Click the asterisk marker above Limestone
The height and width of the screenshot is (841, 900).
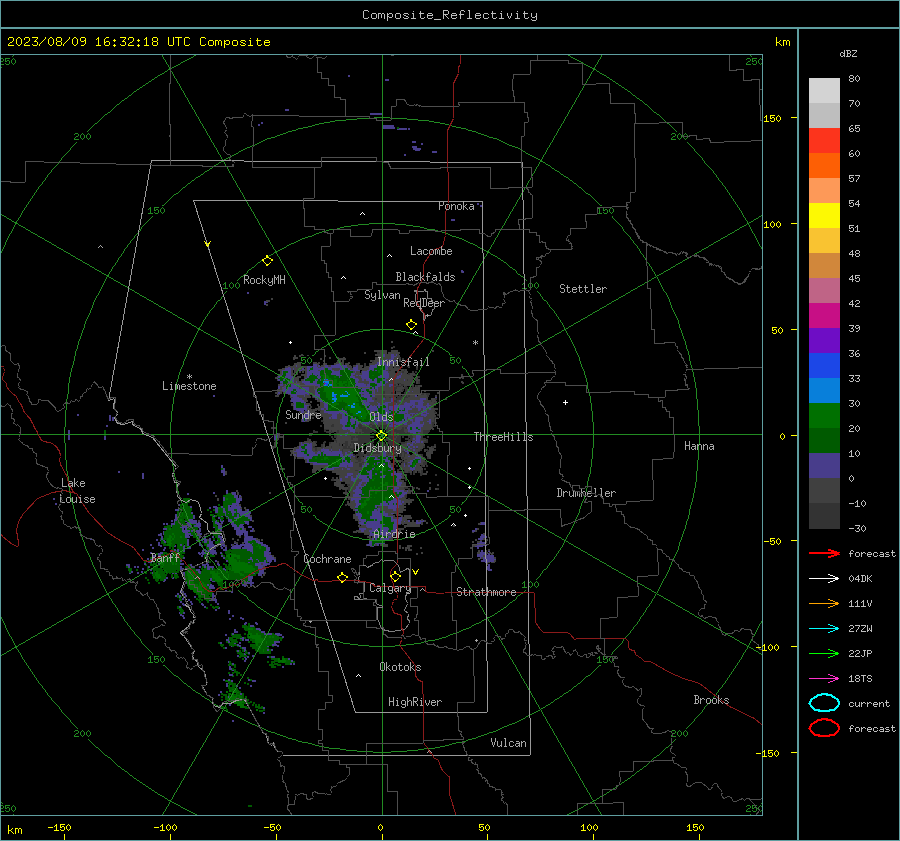pyautogui.click(x=189, y=377)
